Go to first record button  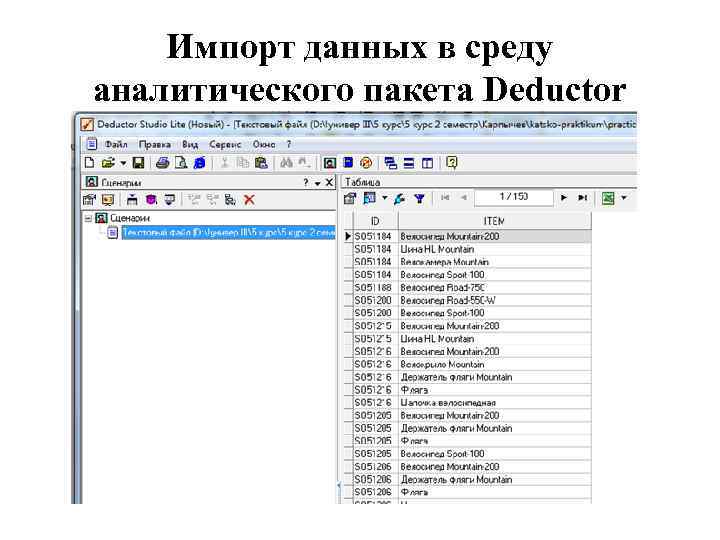tap(445, 197)
